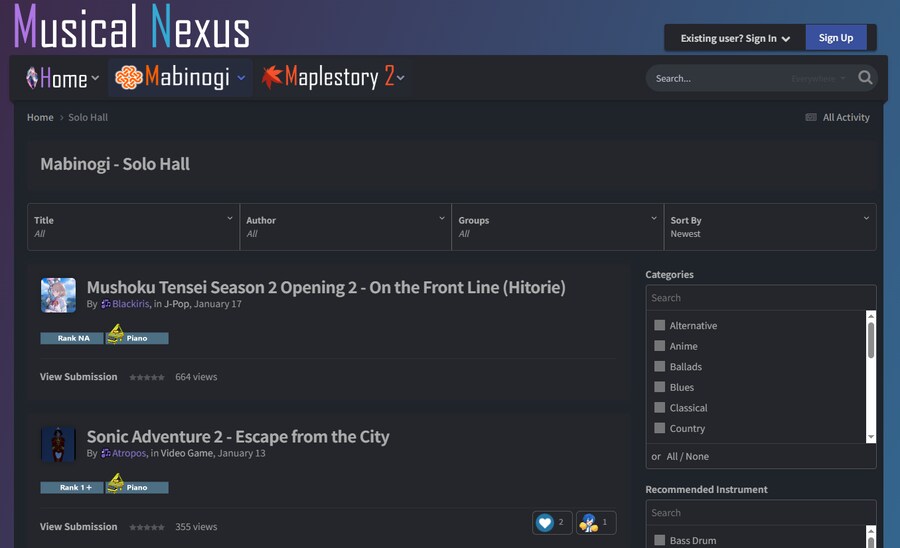
Task: Click Categories scrollbar down arrow
Action: (x=871, y=437)
